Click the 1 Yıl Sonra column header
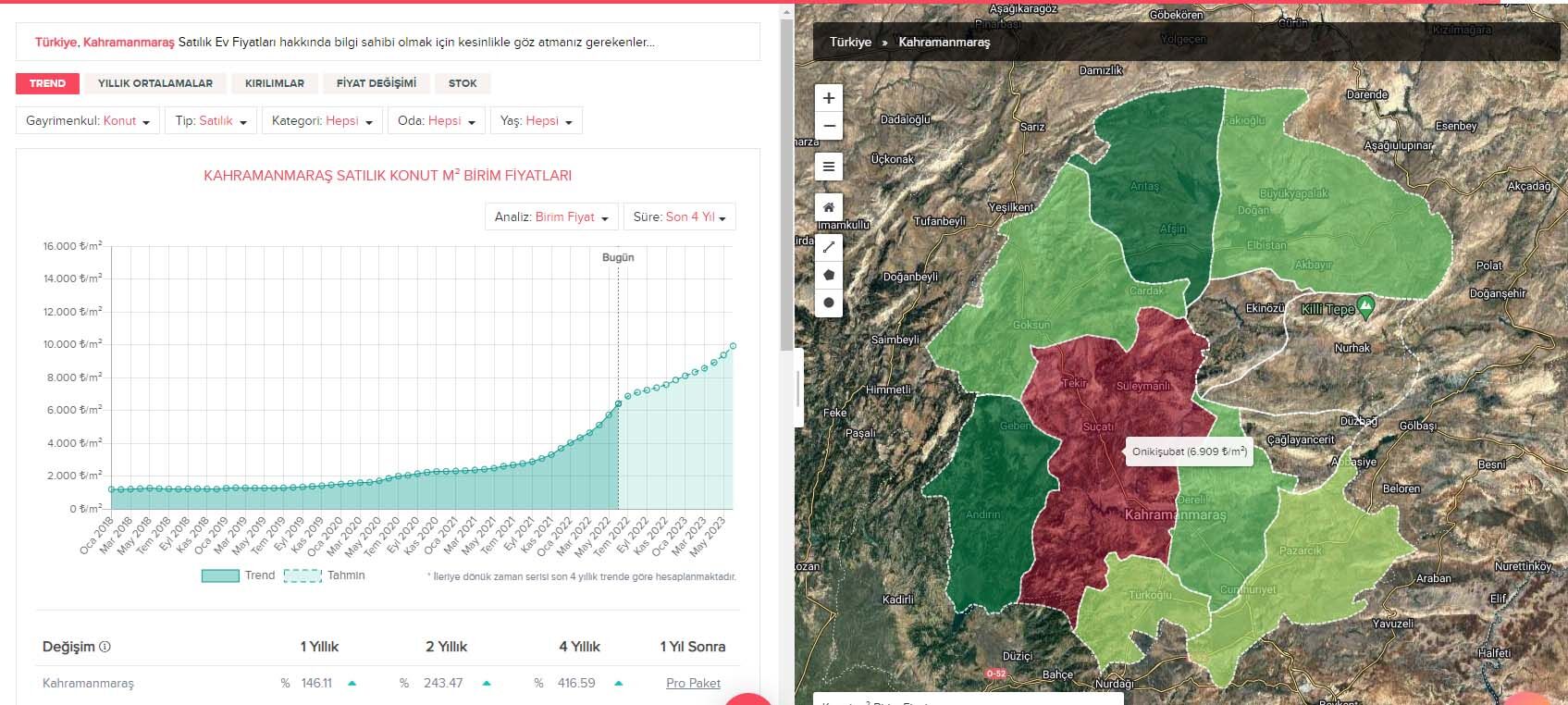Screen dimensions: 1568x705 pyautogui.click(x=693, y=647)
